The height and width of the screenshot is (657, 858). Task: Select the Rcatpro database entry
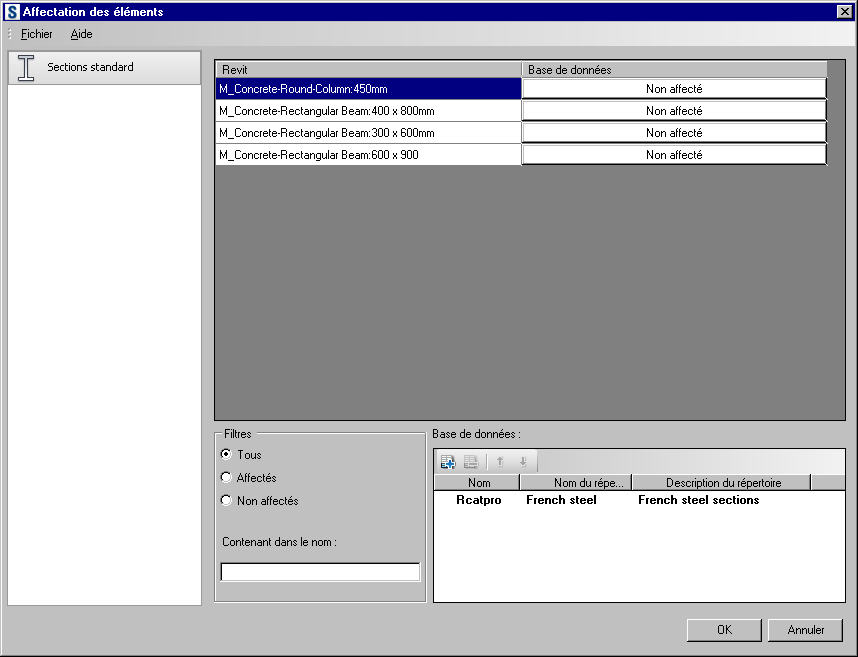coord(478,500)
